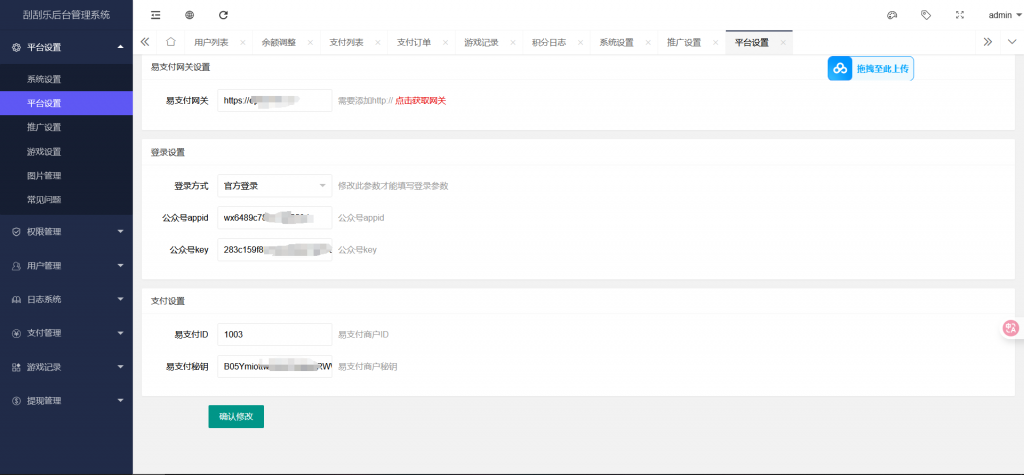Screen dimensions: 1024x475
Task: Expand the 游戏记录 sidebar menu
Action: click(66, 367)
